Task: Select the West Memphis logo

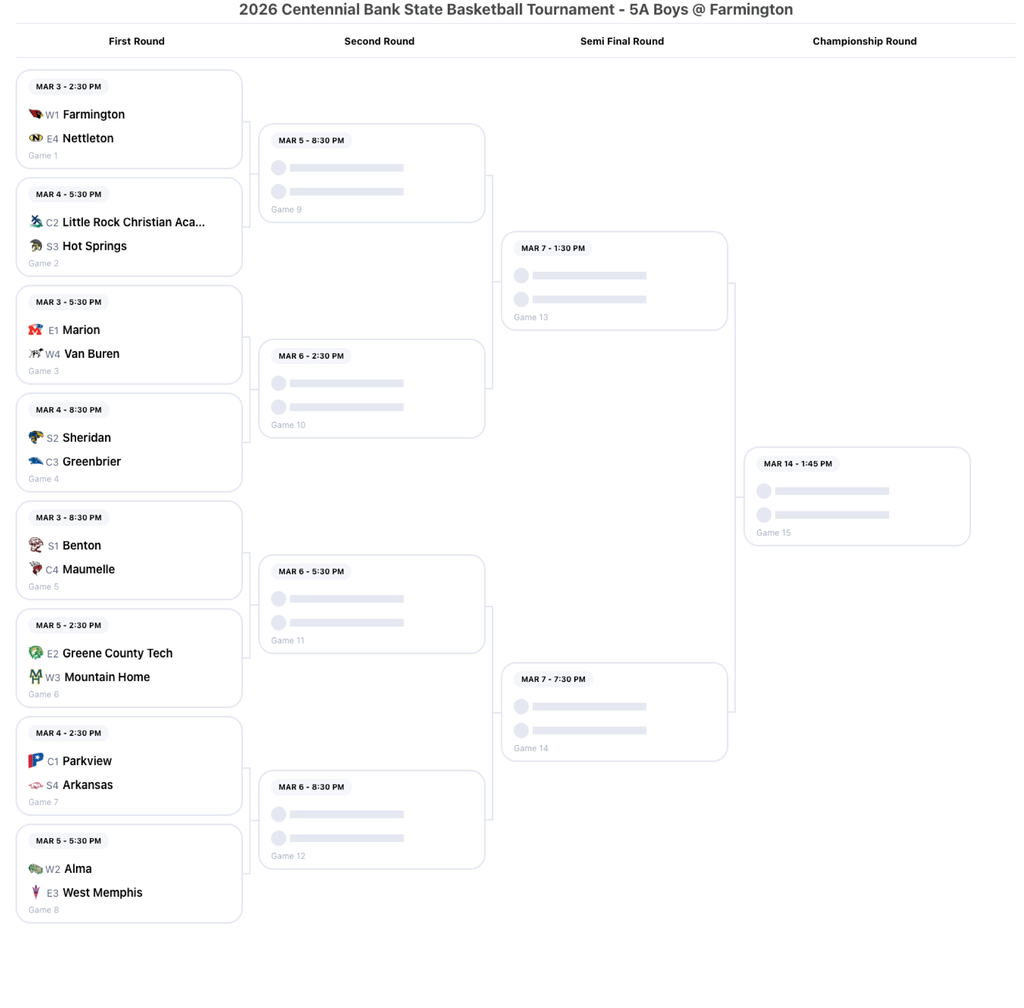Action: 38,892
